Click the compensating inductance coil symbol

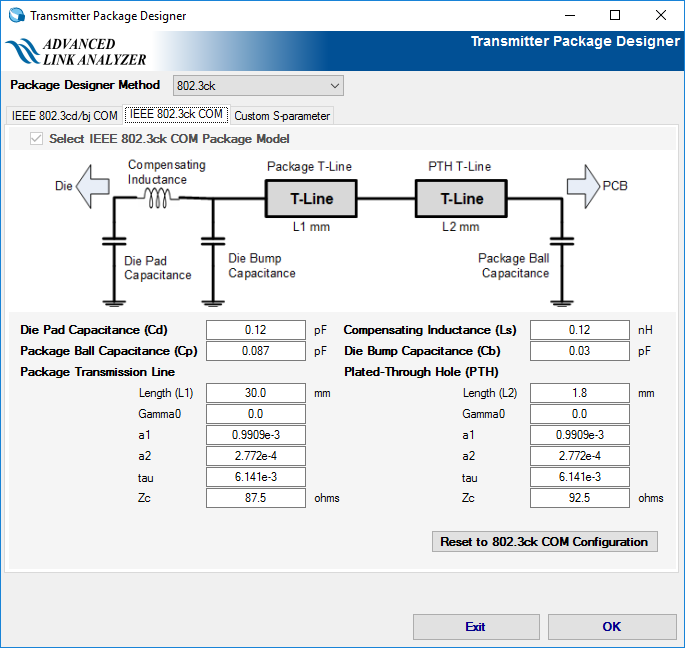pos(158,198)
